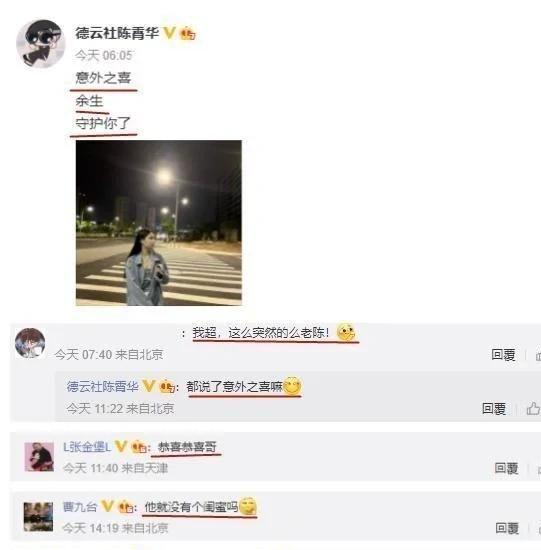Like the 都说了意外之喜嘛 reply with thumbs-up
541x550 pixels.
tap(533, 408)
